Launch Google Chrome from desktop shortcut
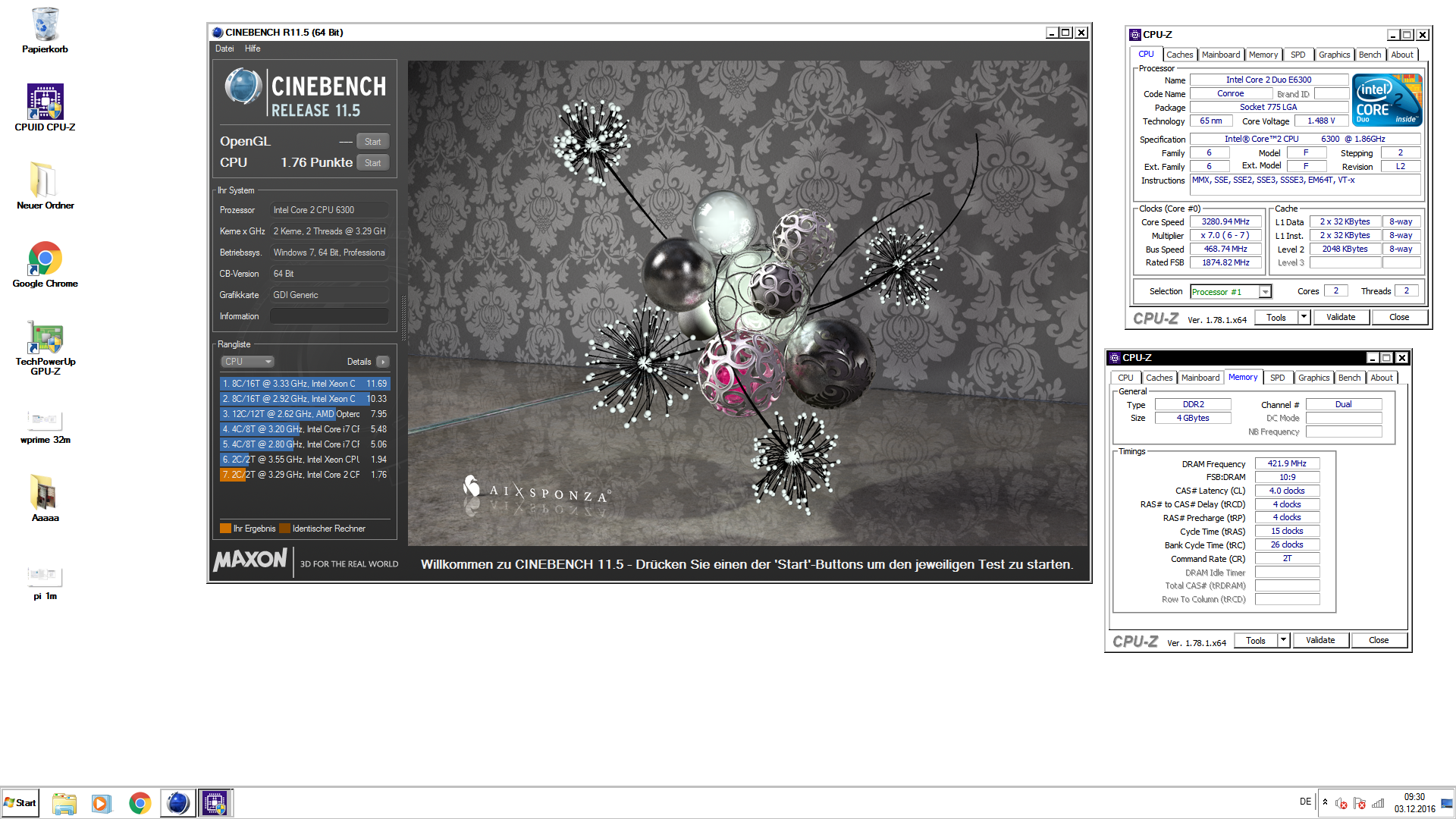 coord(45,264)
